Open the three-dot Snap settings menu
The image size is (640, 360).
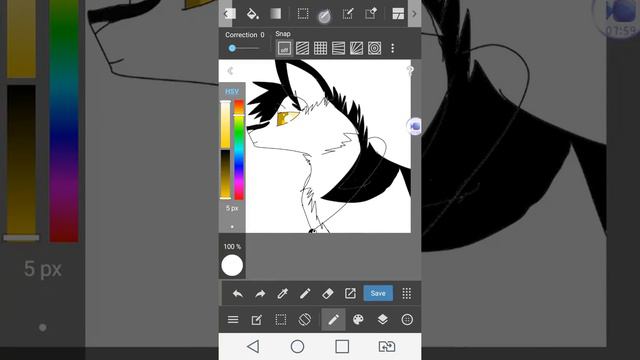pos(393,48)
